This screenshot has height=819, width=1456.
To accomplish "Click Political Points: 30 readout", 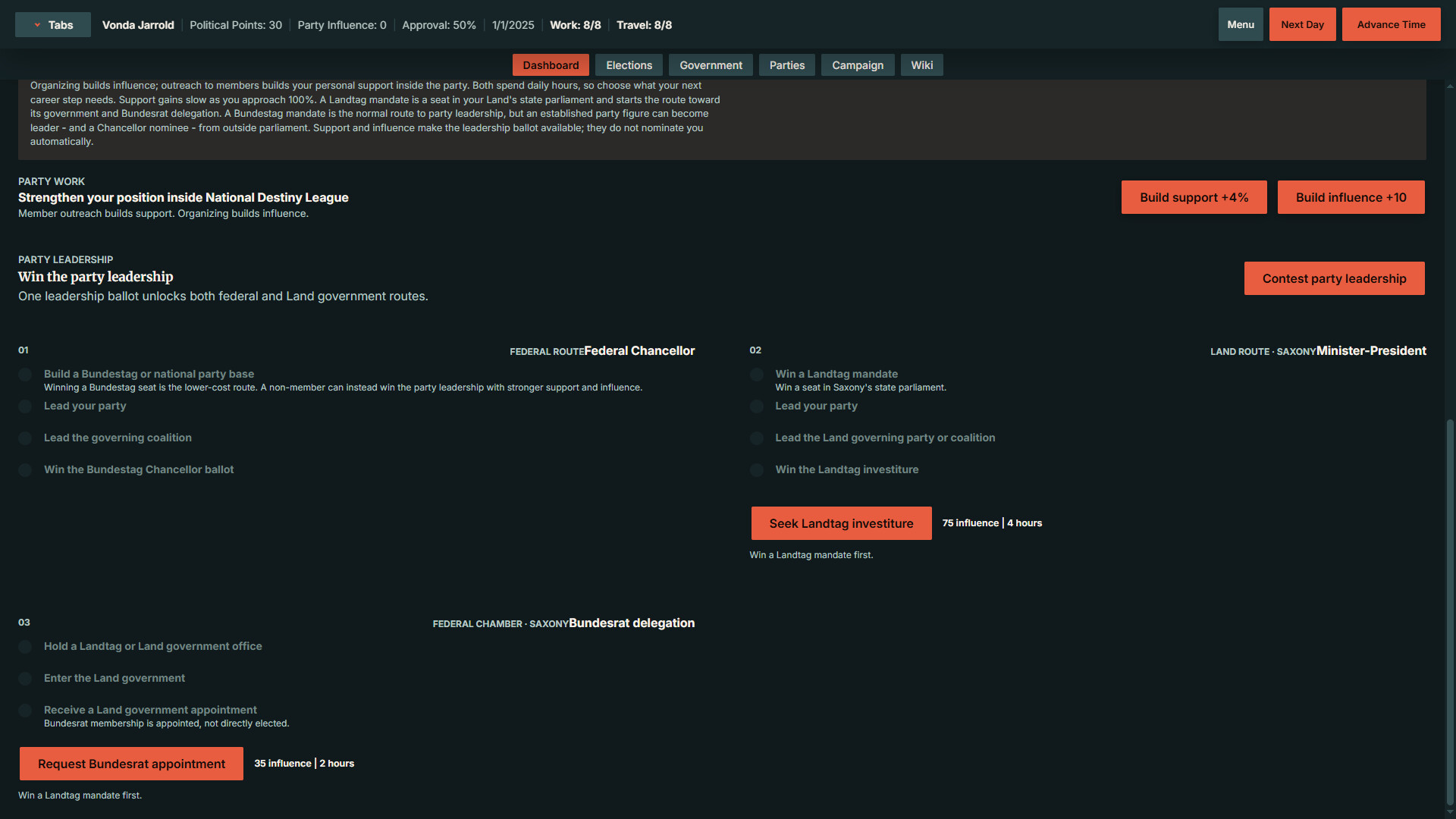I will click(x=236, y=25).
